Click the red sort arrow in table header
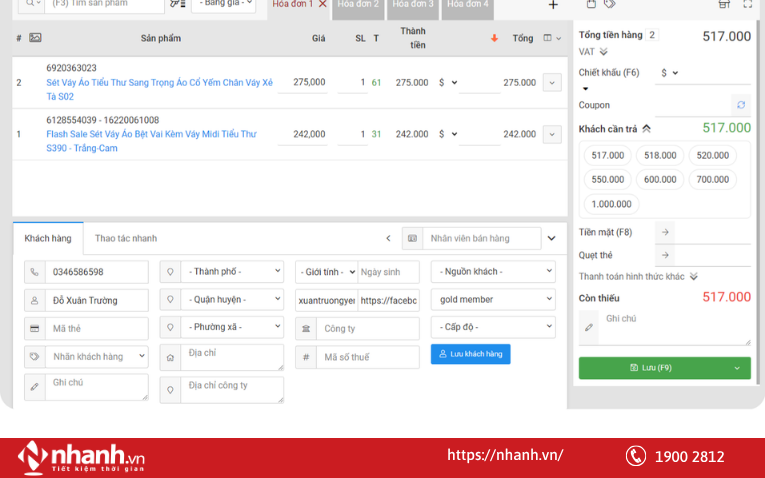The height and width of the screenshot is (478, 765). tap(493, 38)
